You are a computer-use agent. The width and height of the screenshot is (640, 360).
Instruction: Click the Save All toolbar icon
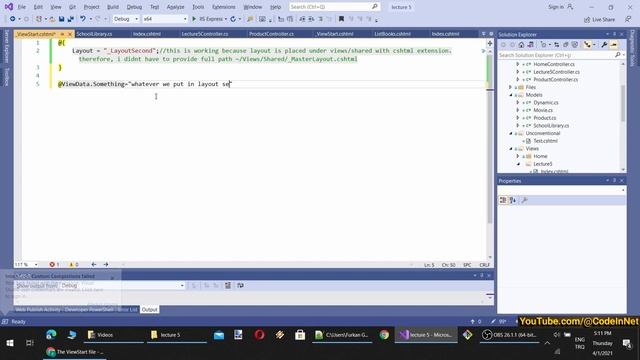click(x=71, y=19)
